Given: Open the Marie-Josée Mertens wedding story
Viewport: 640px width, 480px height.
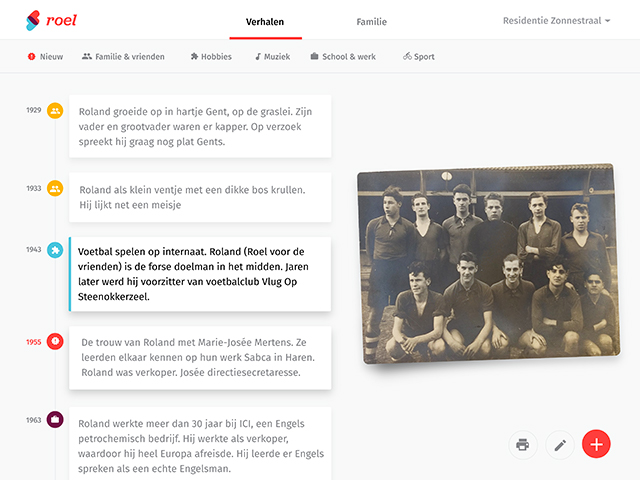Looking at the screenshot, I should 200,358.
